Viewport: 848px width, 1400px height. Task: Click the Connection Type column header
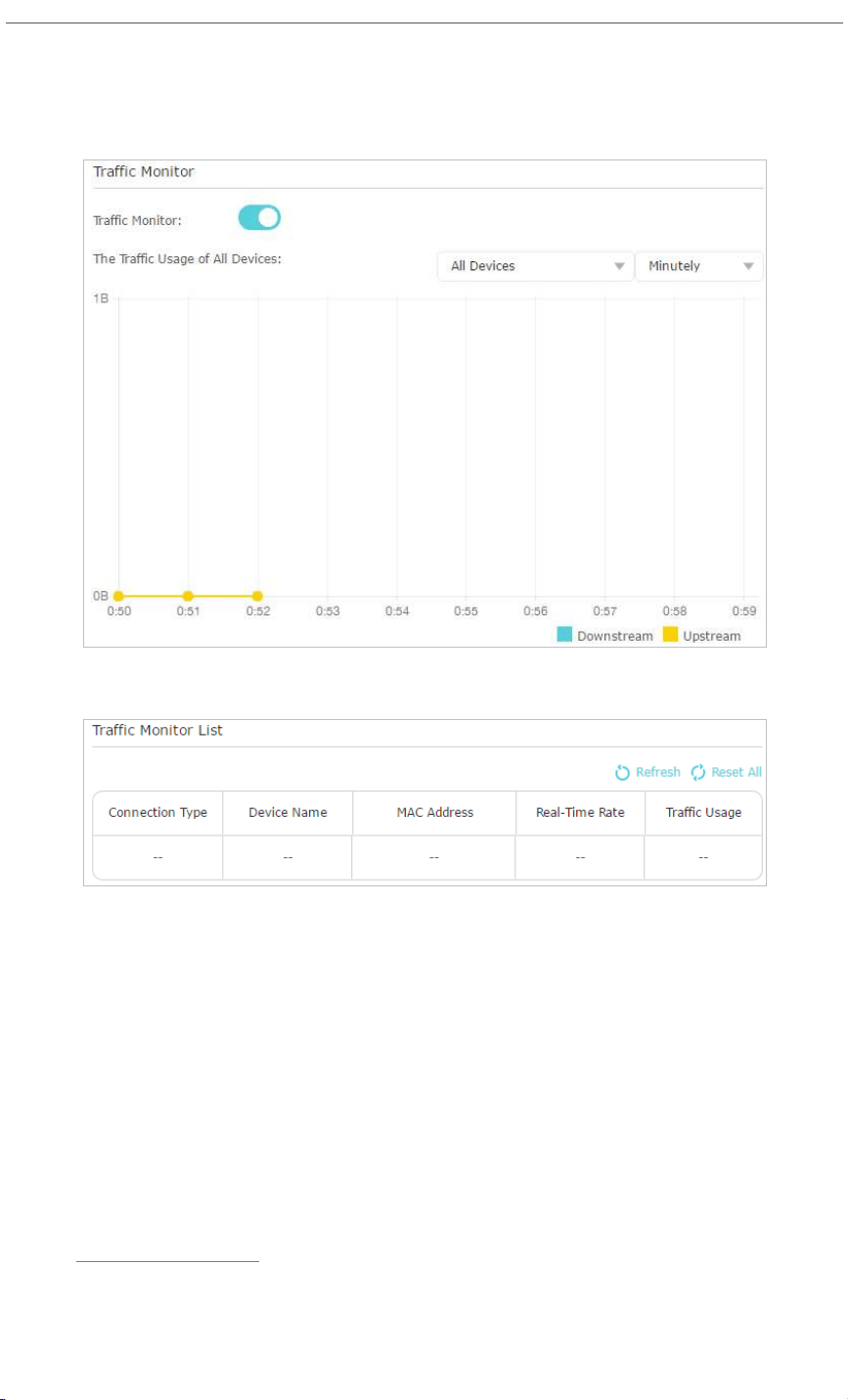point(157,813)
